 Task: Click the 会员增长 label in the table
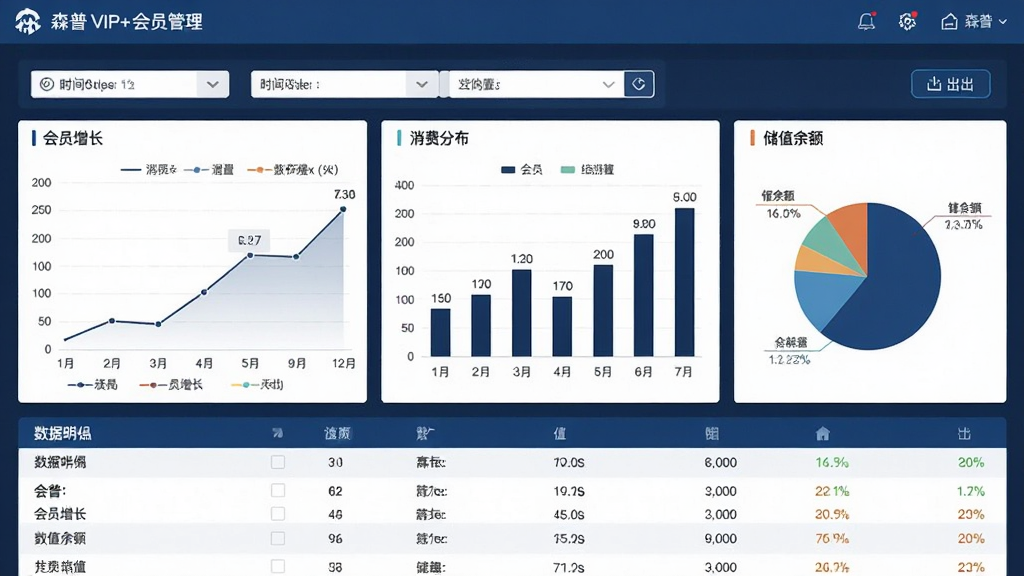60,514
